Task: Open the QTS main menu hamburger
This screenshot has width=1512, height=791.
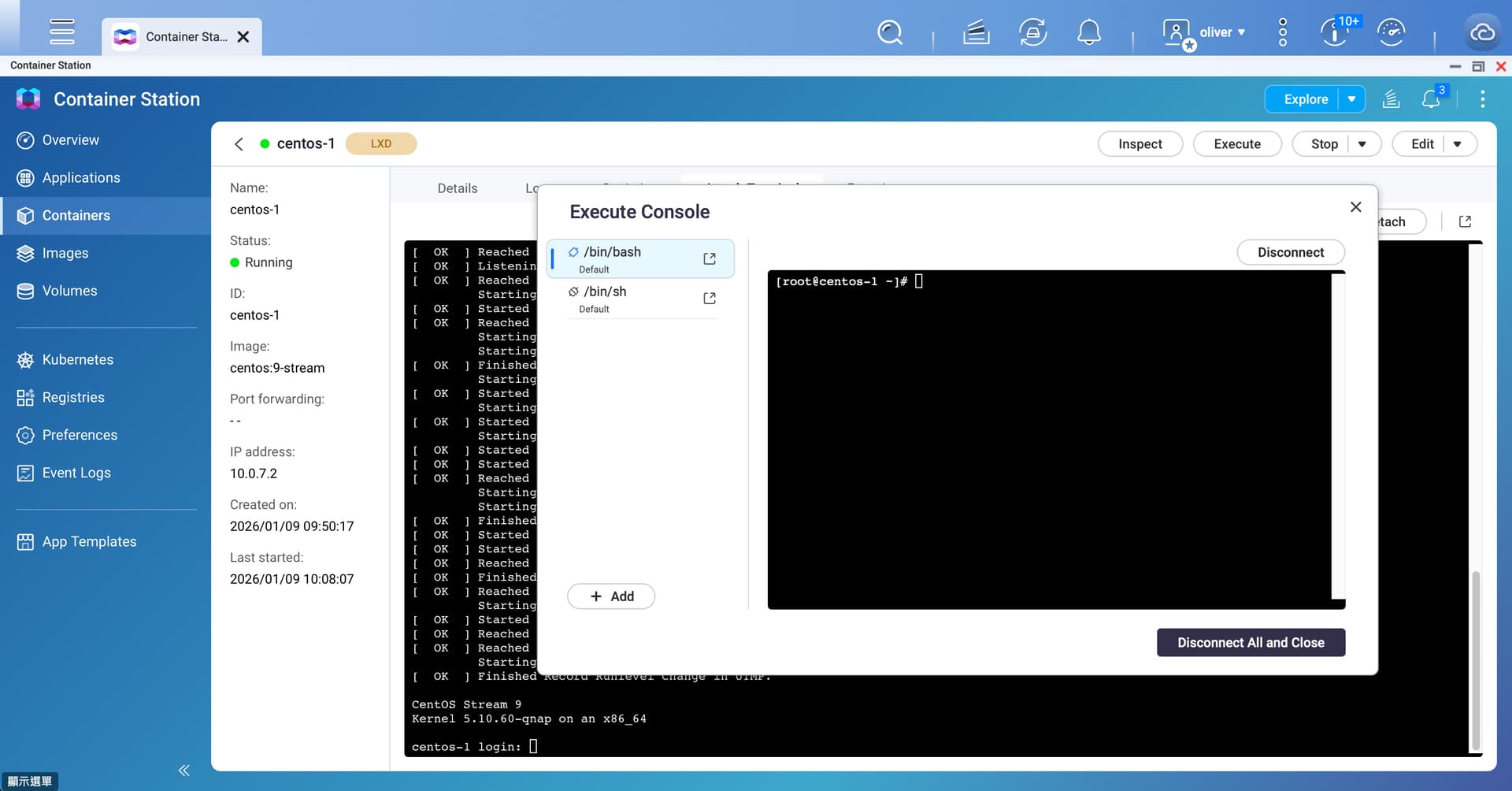Action: coord(61,32)
